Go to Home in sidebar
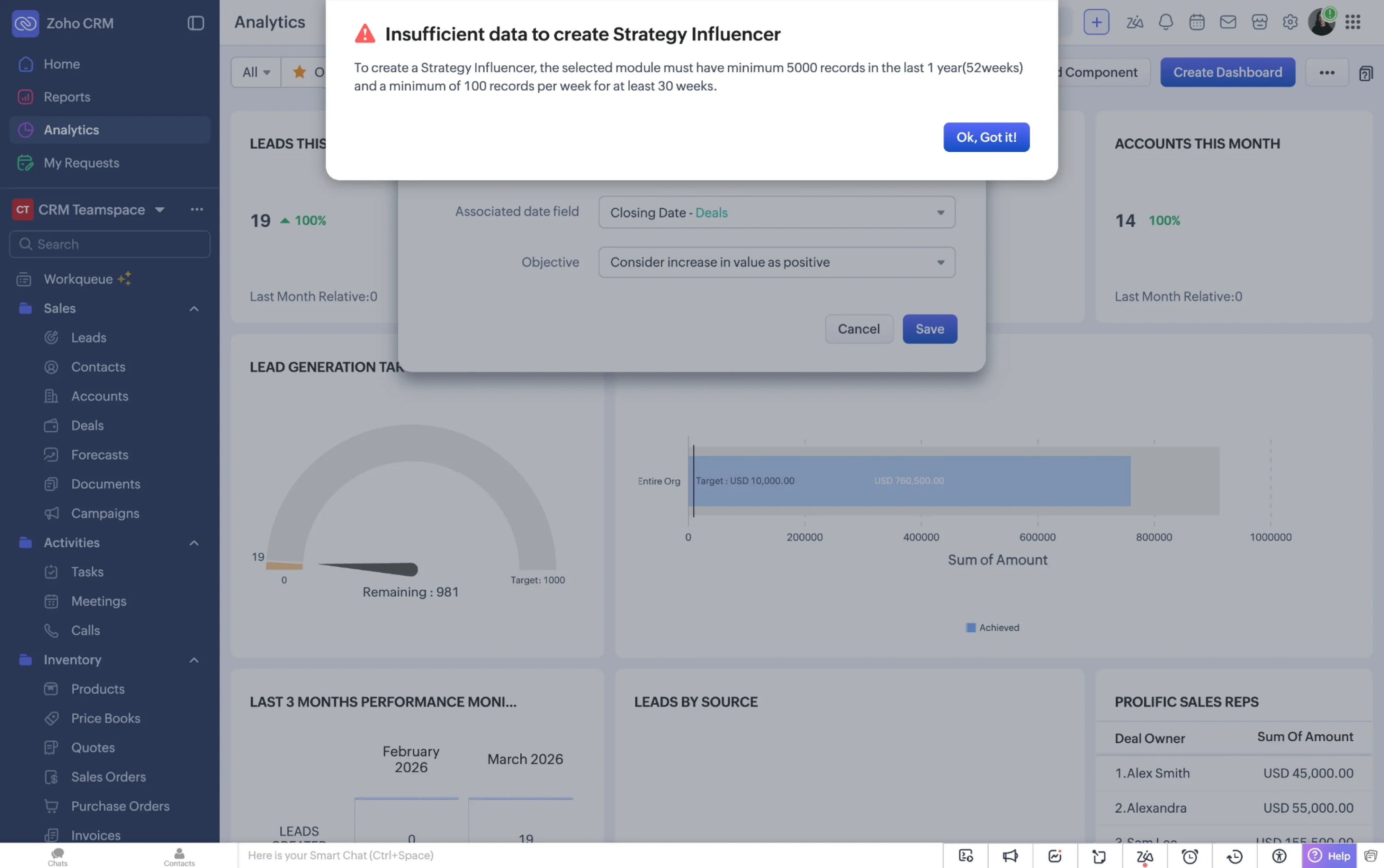This screenshot has width=1384, height=868. point(110,64)
